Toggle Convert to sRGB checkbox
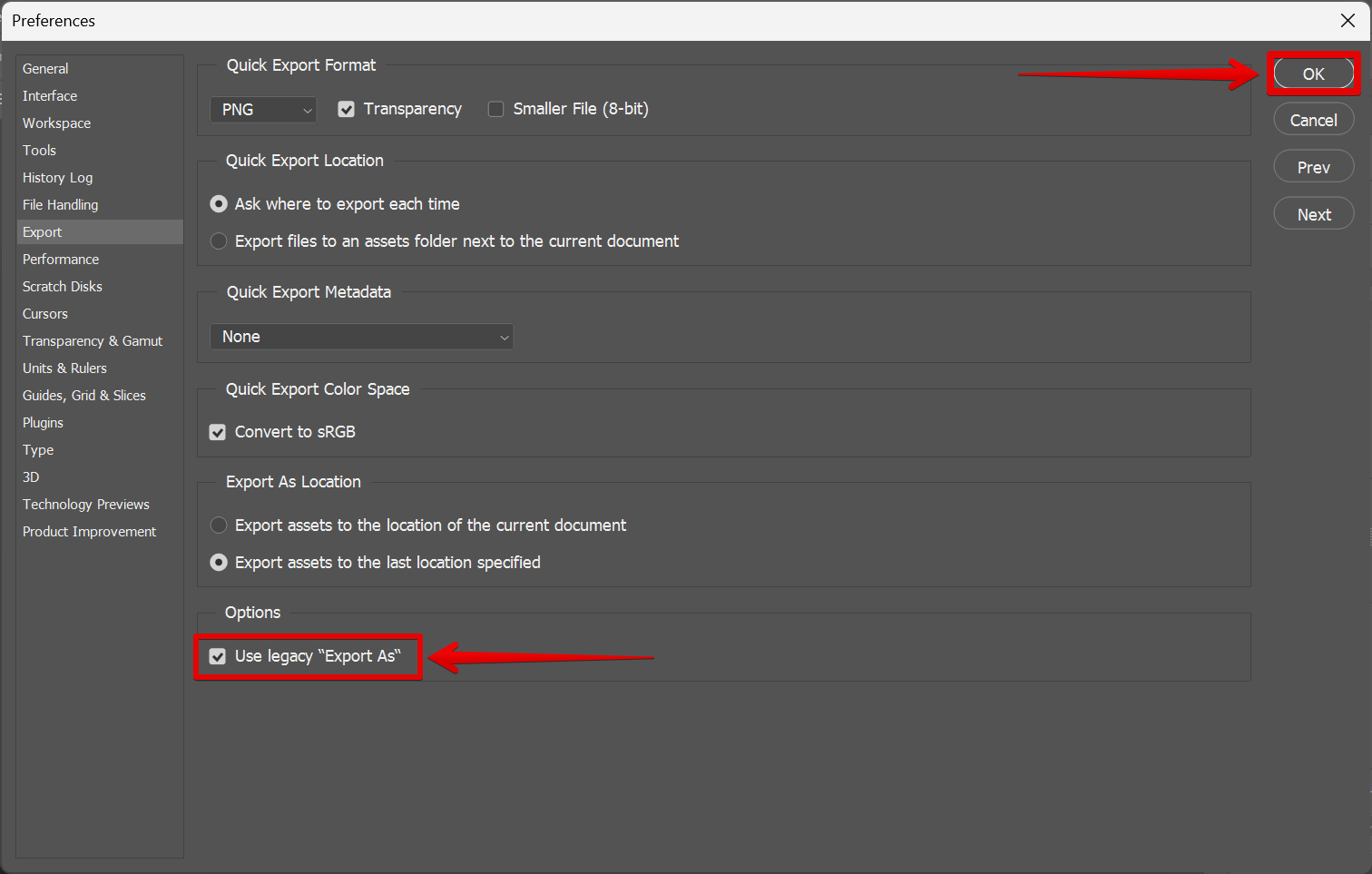The image size is (1372, 874). 218,433
